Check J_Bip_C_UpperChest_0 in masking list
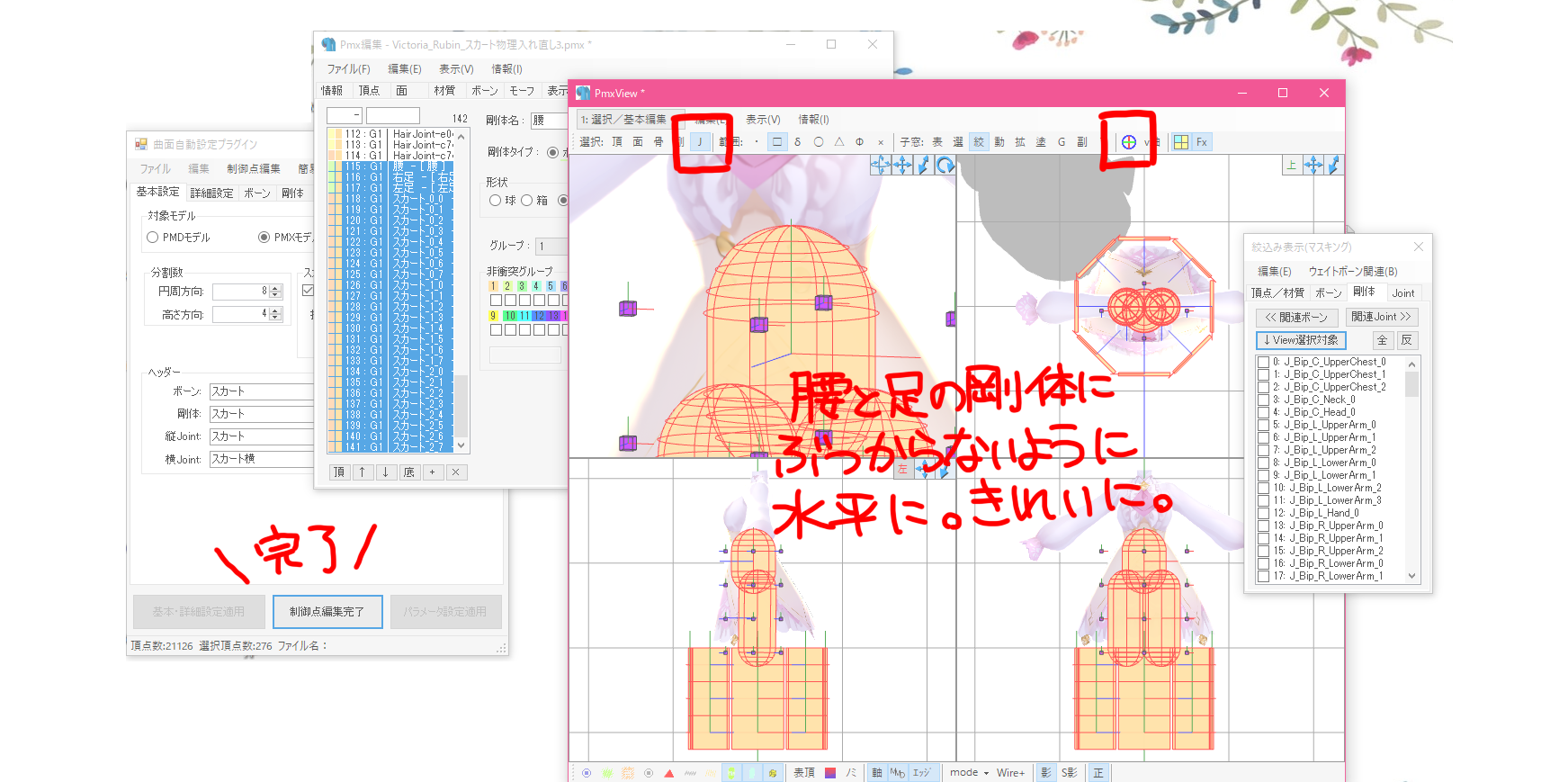The height and width of the screenshot is (782, 1568). coord(1264,362)
